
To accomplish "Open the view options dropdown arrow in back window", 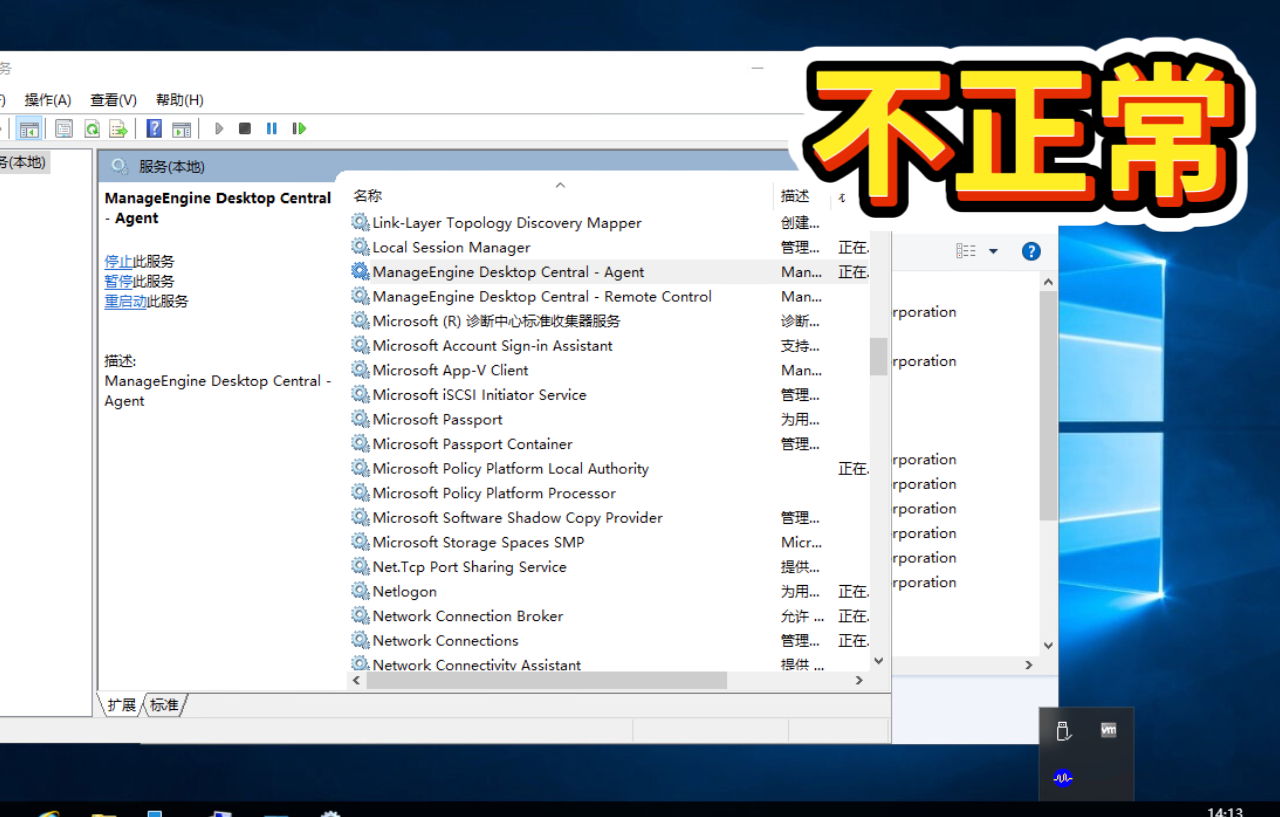I will tap(993, 251).
